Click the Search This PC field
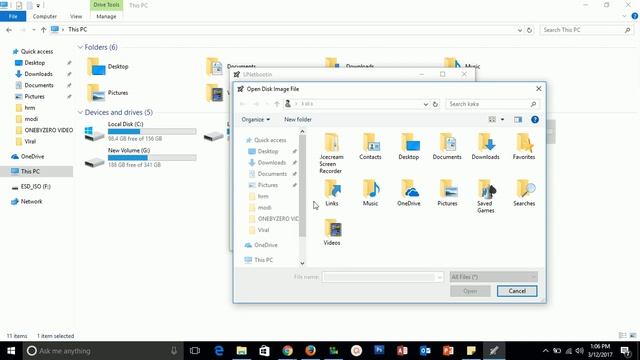 click(587, 30)
